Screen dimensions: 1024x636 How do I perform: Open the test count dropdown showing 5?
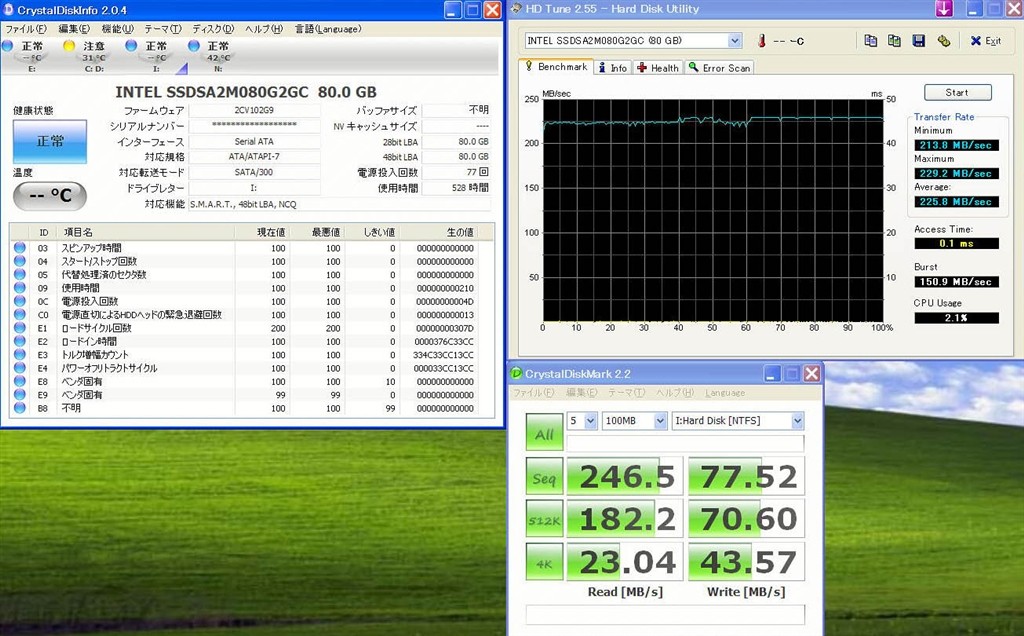click(590, 421)
